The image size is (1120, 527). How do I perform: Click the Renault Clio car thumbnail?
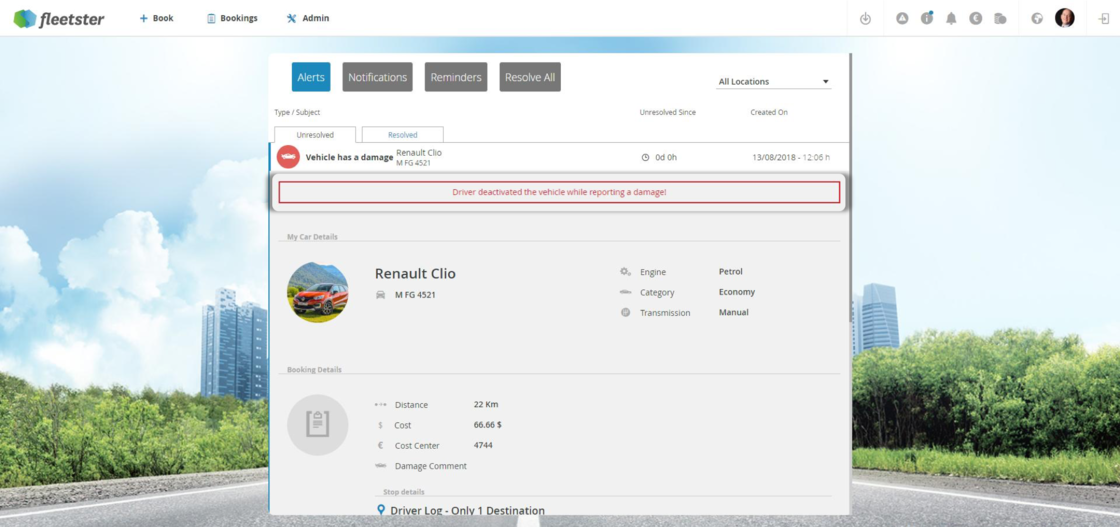318,292
